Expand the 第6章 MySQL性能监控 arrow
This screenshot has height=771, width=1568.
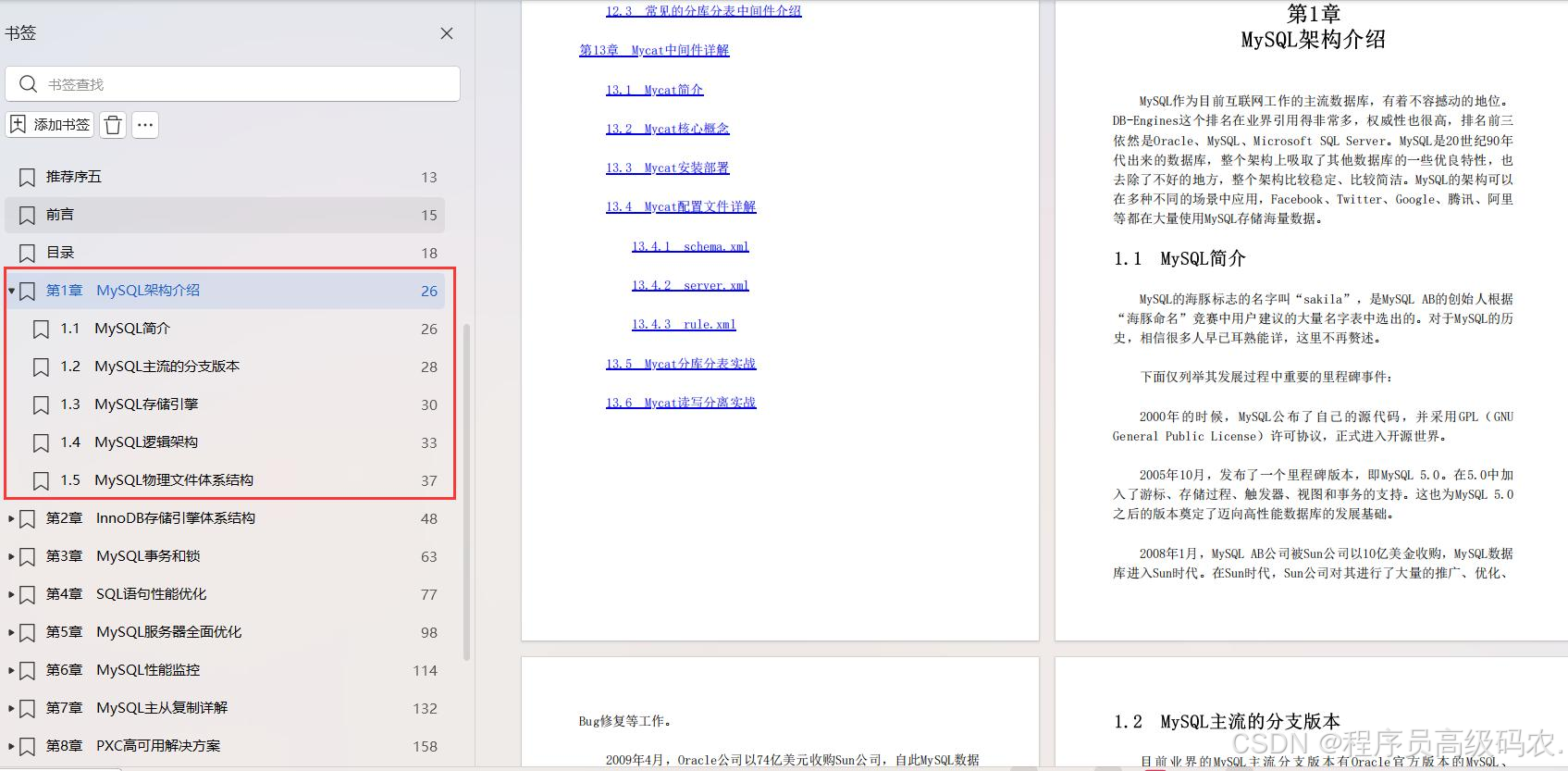(x=11, y=670)
